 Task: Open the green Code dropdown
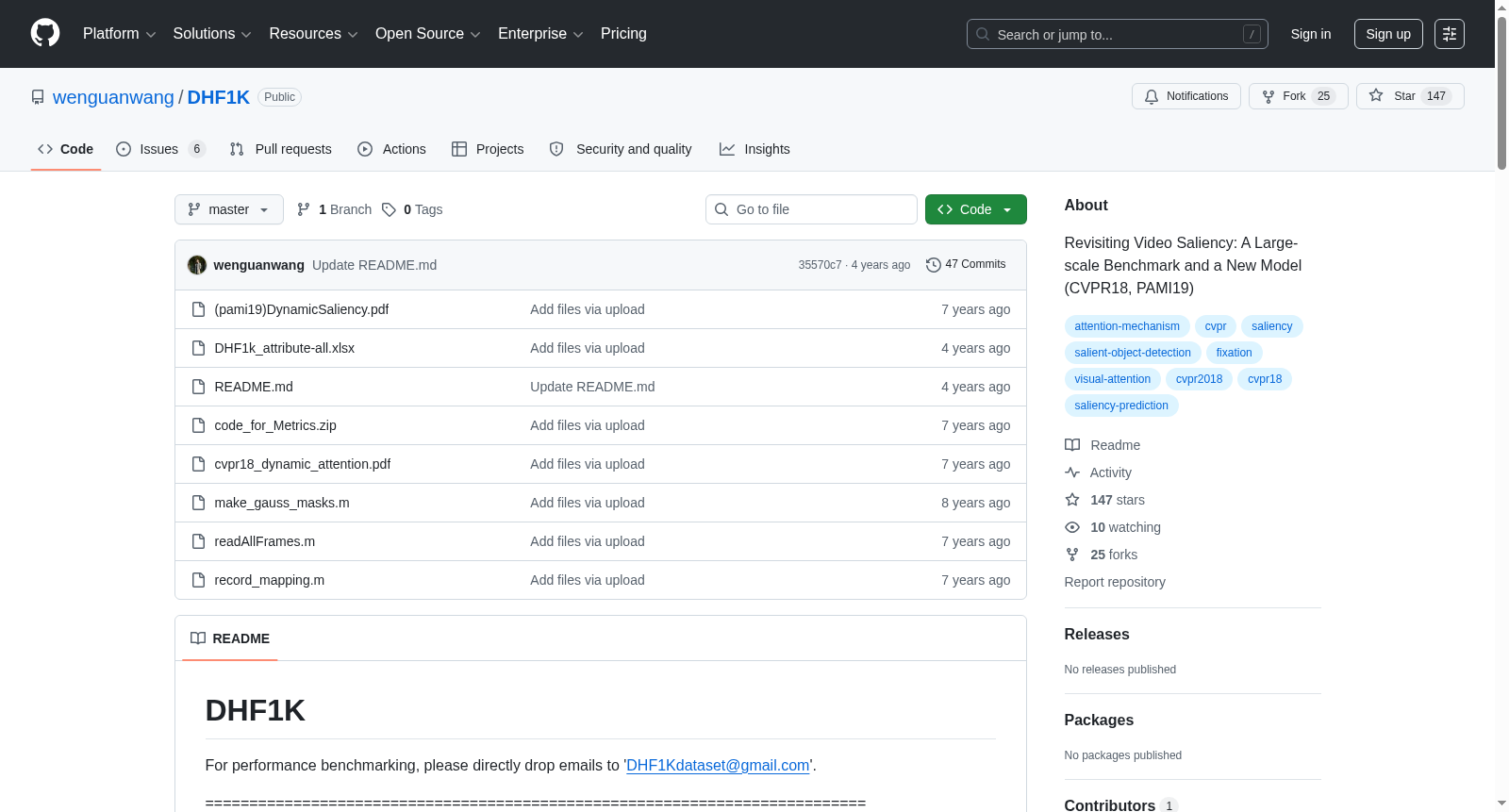coord(976,209)
